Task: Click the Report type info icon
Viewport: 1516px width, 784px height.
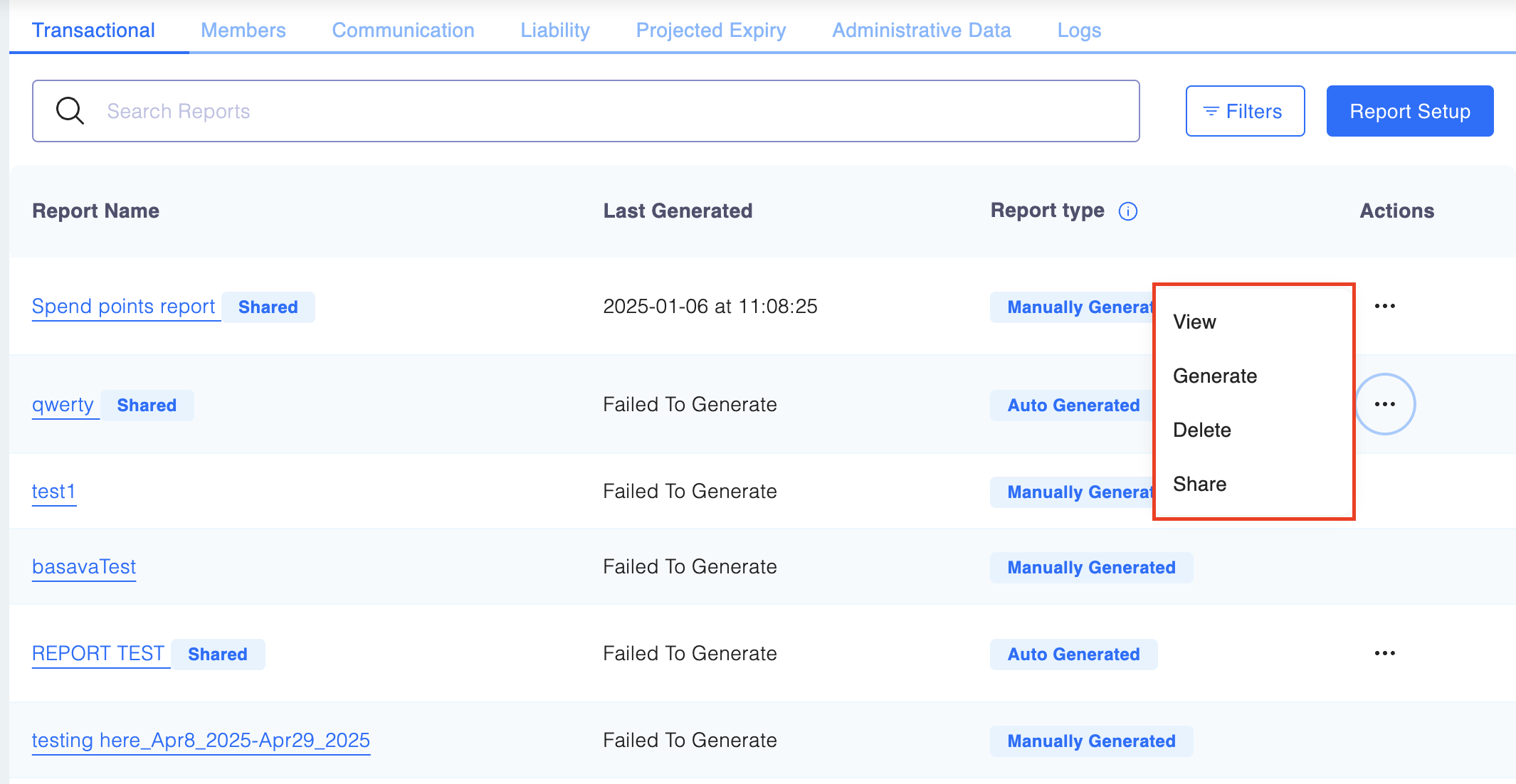Action: [x=1128, y=211]
